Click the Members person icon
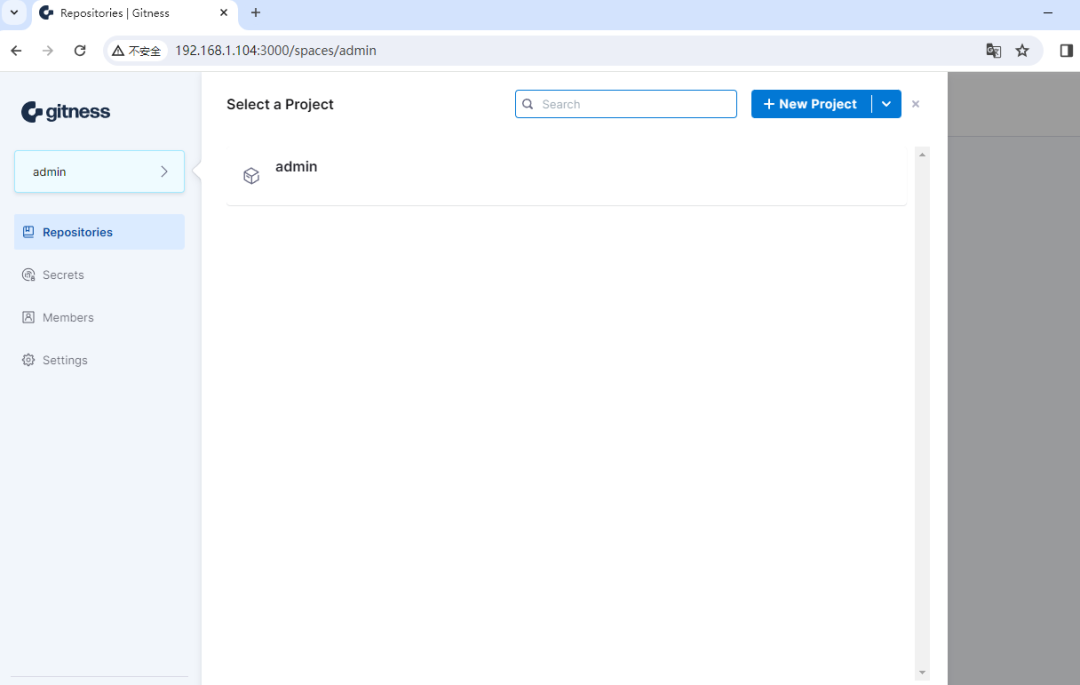This screenshot has height=685, width=1080. point(28,317)
